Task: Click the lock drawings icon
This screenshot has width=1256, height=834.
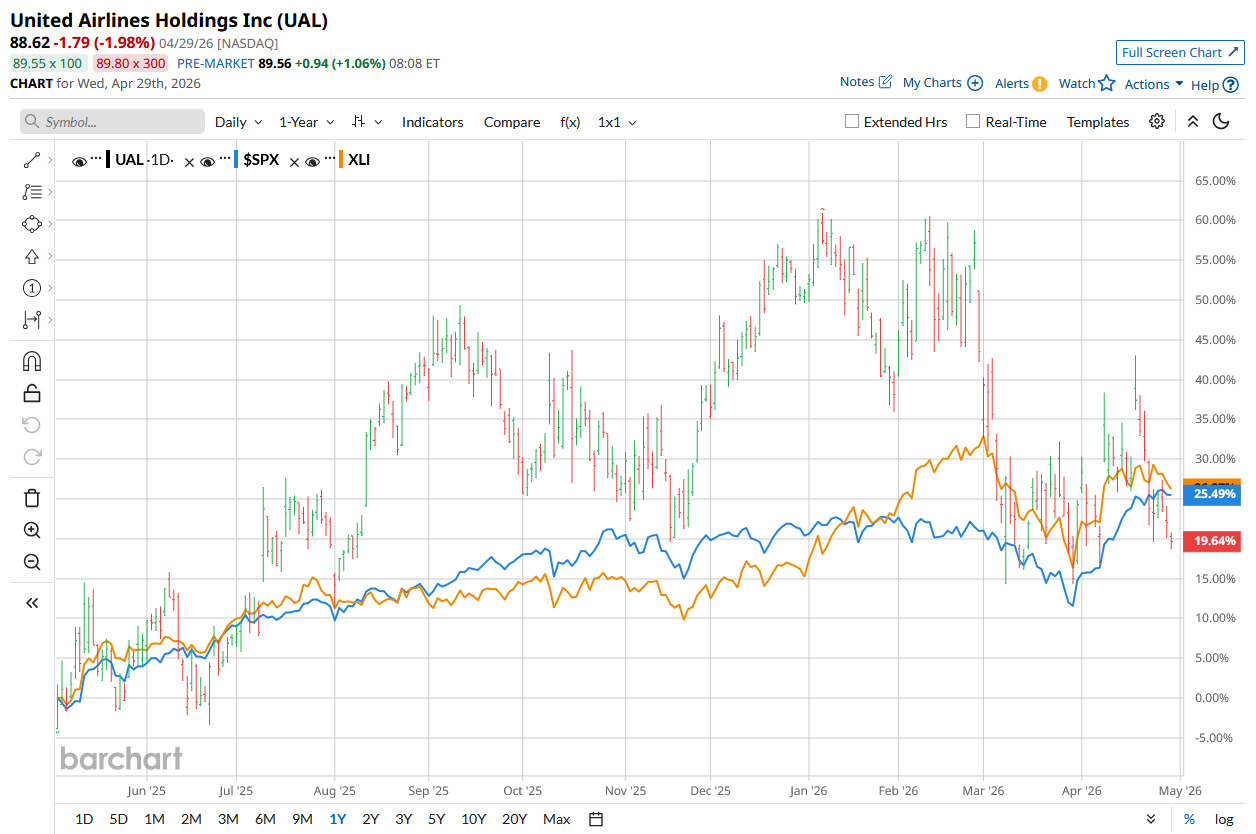Action: coord(31,393)
